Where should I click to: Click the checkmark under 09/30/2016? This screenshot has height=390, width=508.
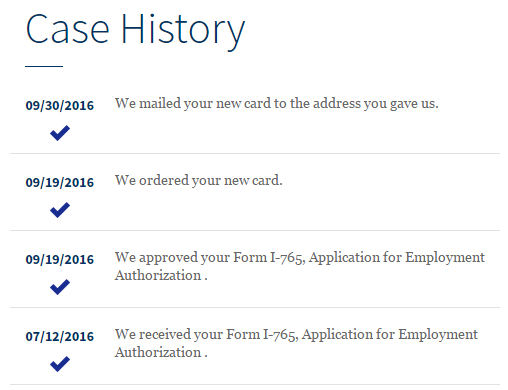pos(60,133)
